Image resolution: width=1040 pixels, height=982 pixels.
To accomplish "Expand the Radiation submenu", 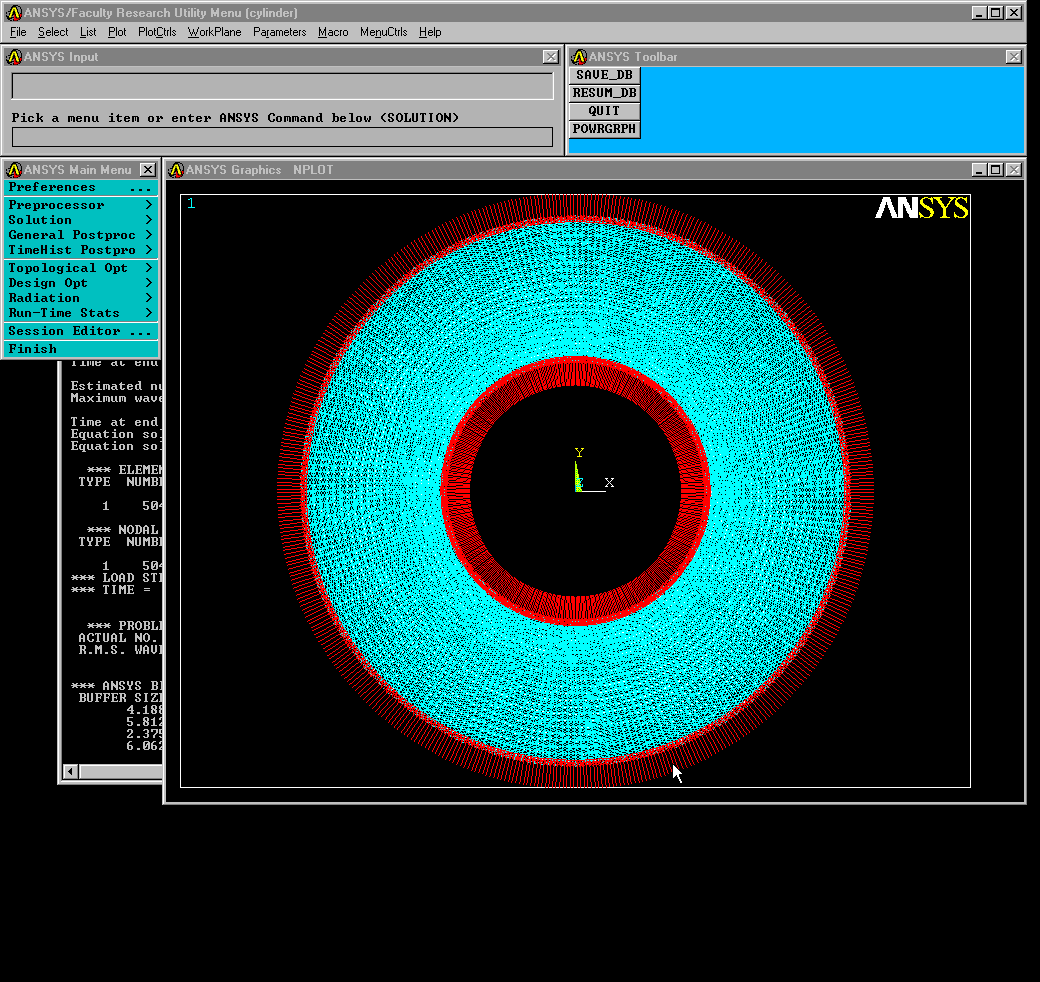I will [81, 298].
